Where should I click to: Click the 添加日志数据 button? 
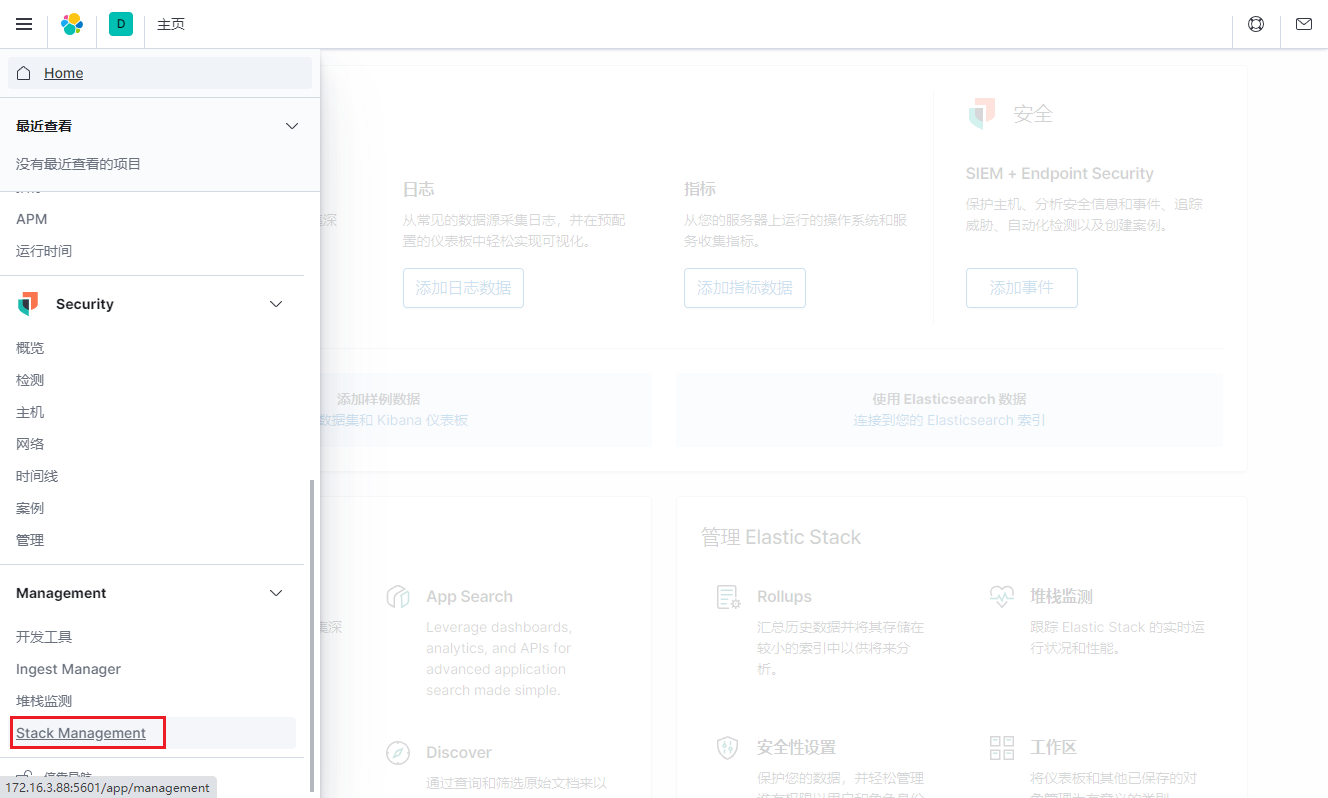[x=463, y=288]
